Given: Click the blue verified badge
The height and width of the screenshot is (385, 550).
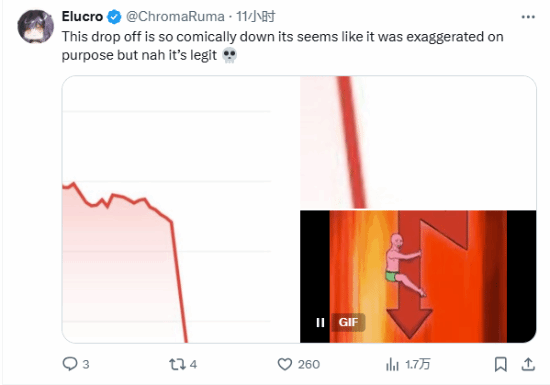Looking at the screenshot, I should [114, 17].
